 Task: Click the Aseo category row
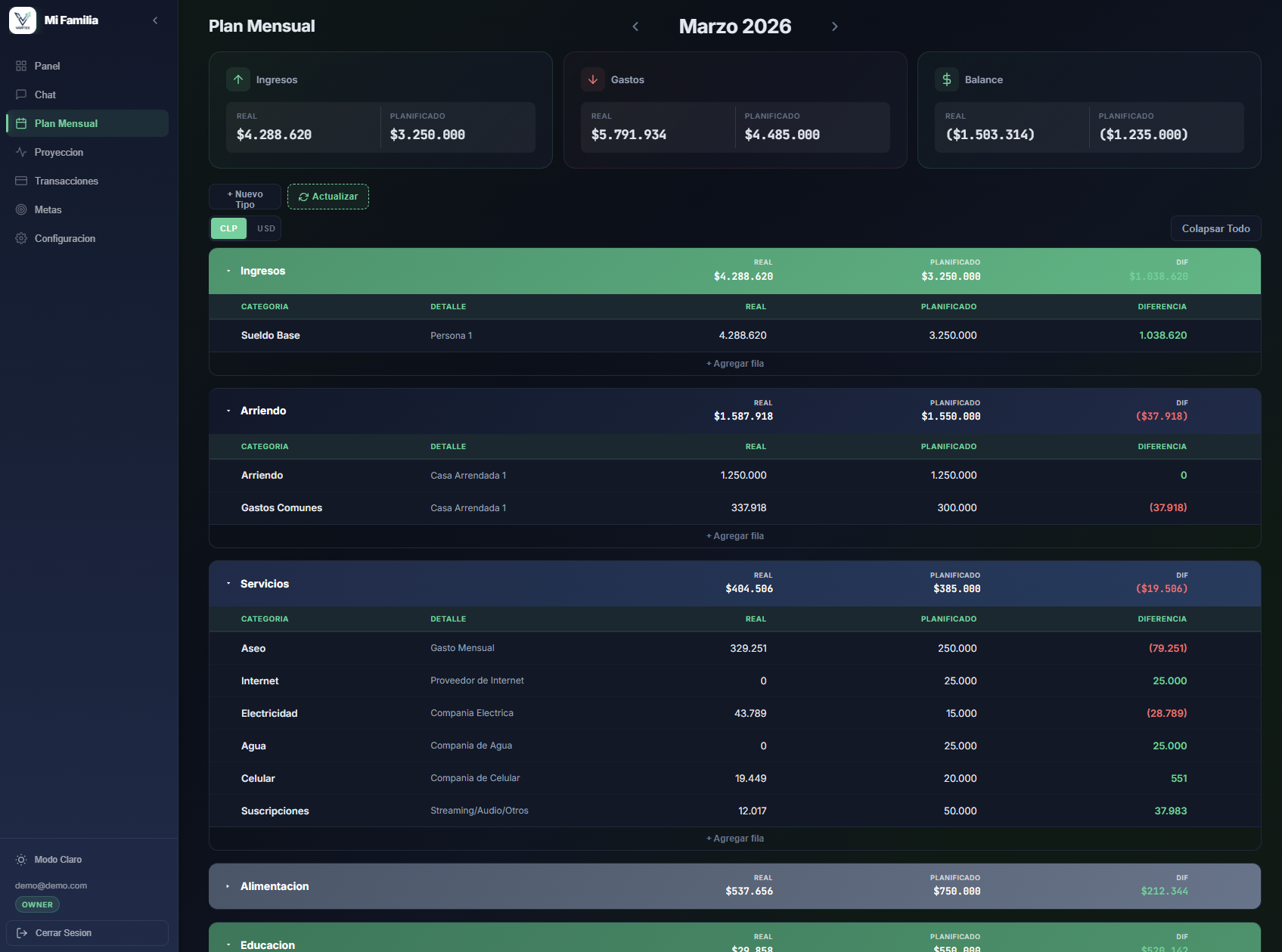point(253,649)
